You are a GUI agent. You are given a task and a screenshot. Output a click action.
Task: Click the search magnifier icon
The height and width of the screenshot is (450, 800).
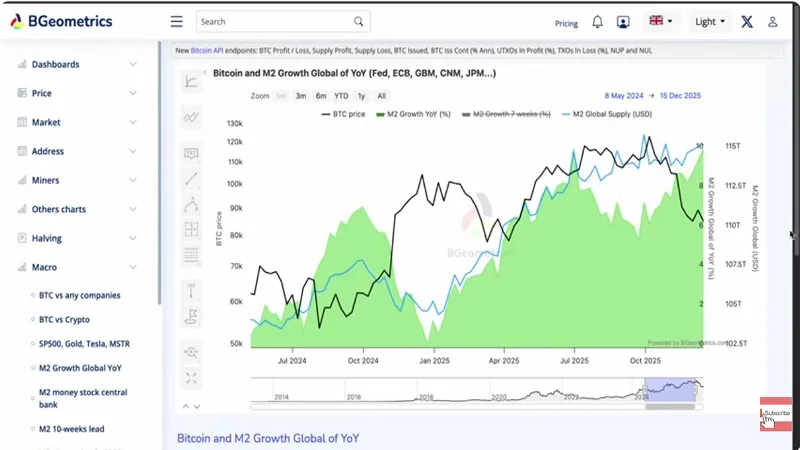pyautogui.click(x=359, y=21)
